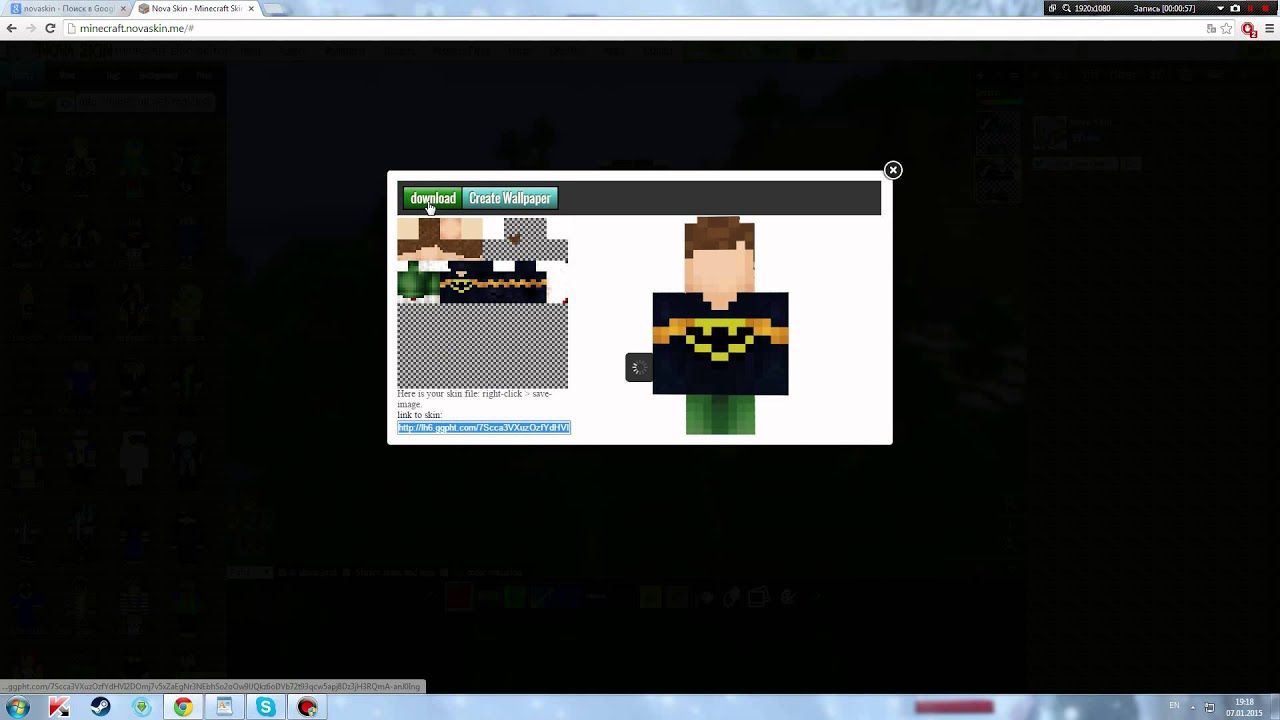Open Skype from the taskbar
1280x720 pixels.
click(265, 707)
